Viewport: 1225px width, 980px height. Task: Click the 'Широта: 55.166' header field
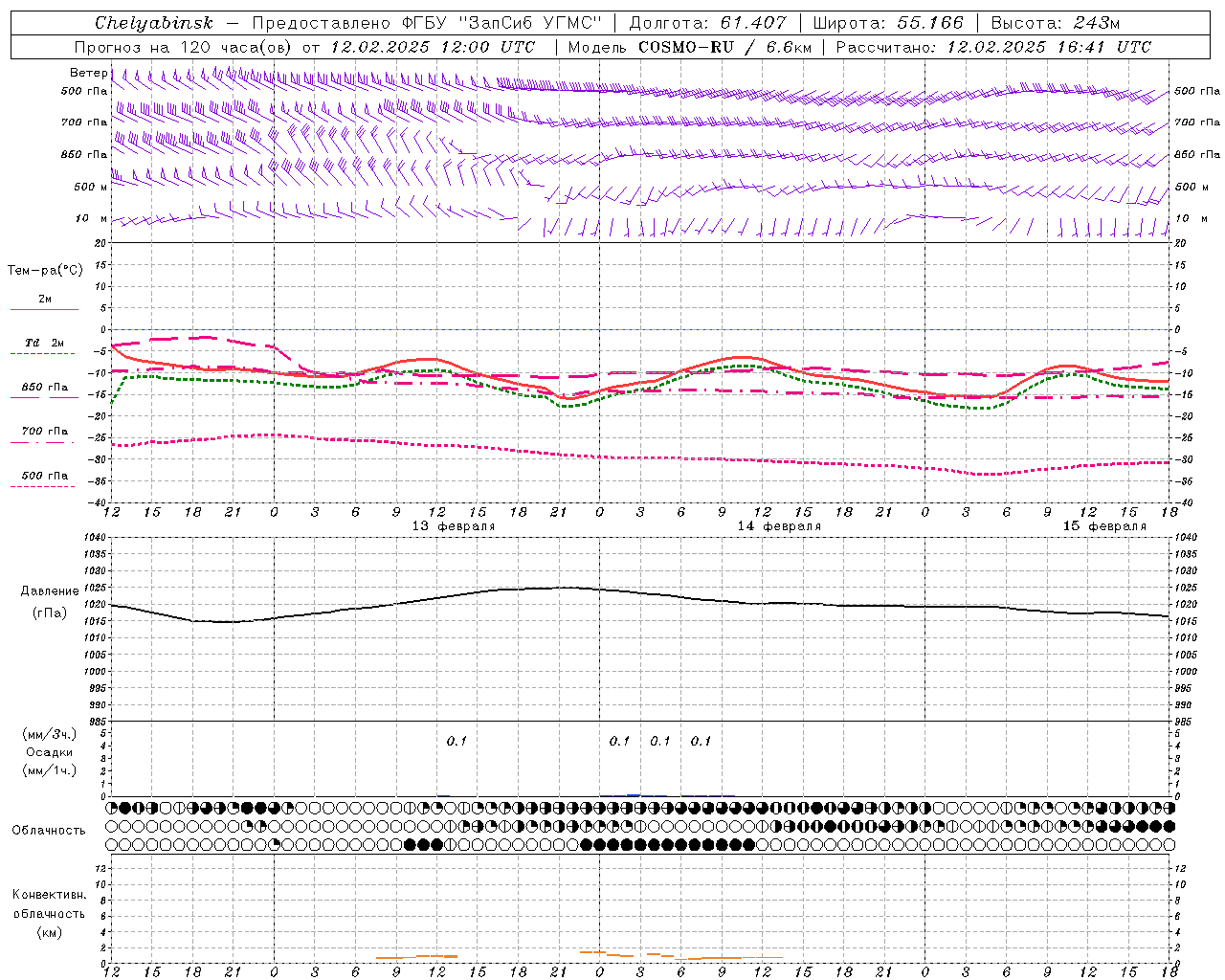[x=888, y=23]
